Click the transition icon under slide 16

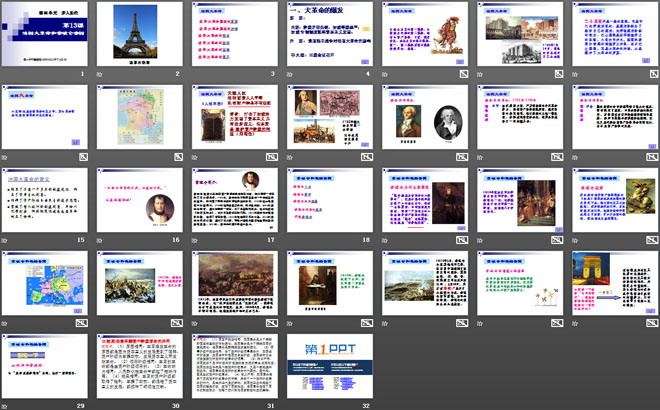(100, 240)
